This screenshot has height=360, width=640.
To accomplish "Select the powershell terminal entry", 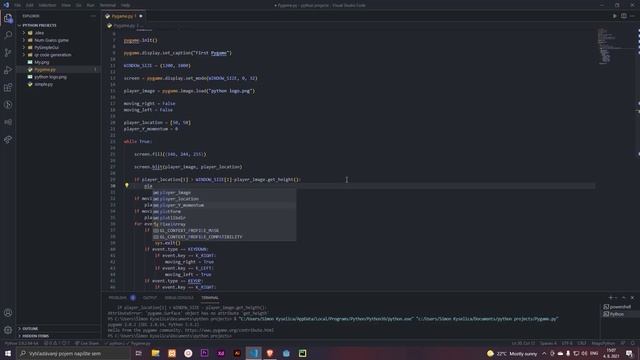I will pos(617,307).
